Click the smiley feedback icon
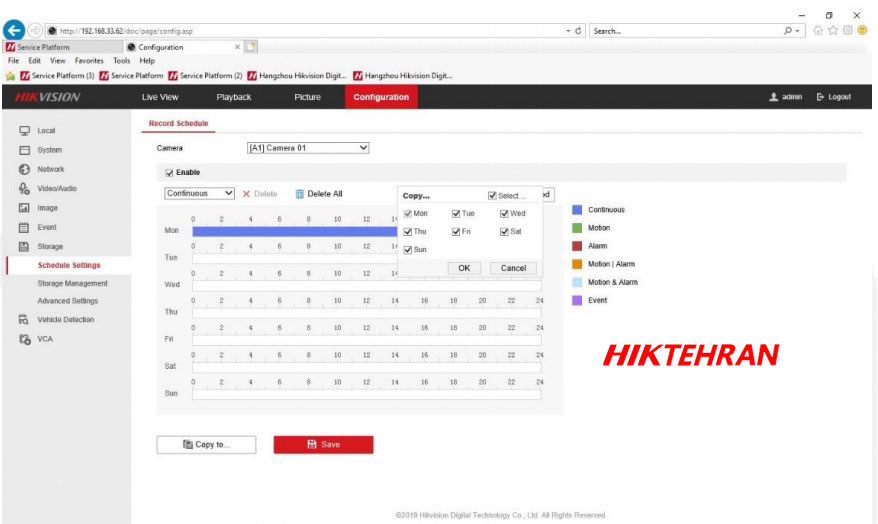The image size is (878, 524). click(x=863, y=30)
